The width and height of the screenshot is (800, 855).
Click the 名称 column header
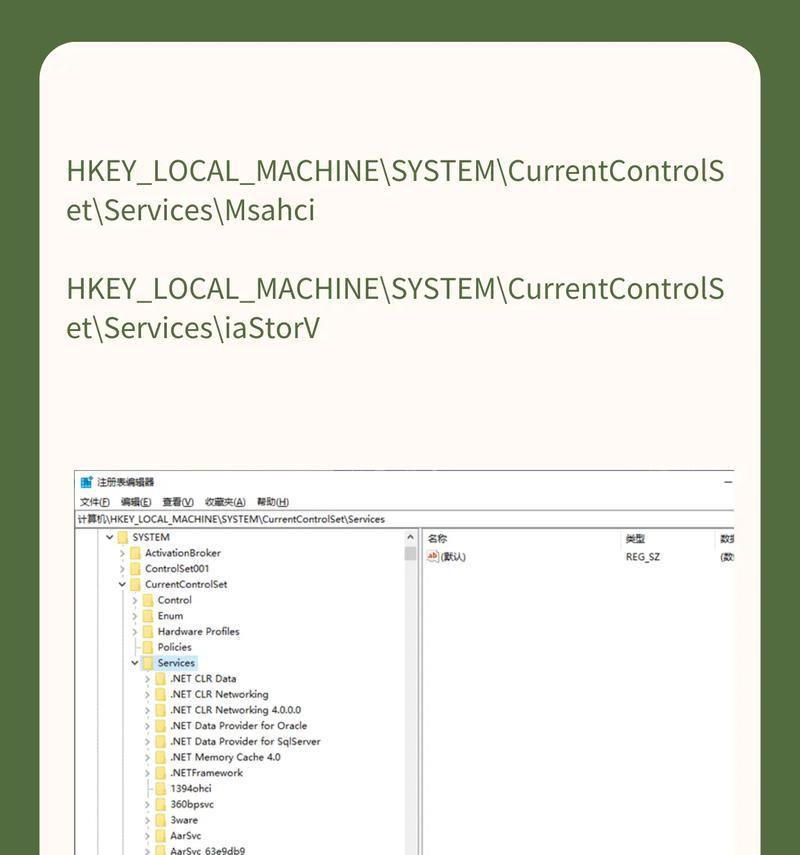pyautogui.click(x=437, y=538)
